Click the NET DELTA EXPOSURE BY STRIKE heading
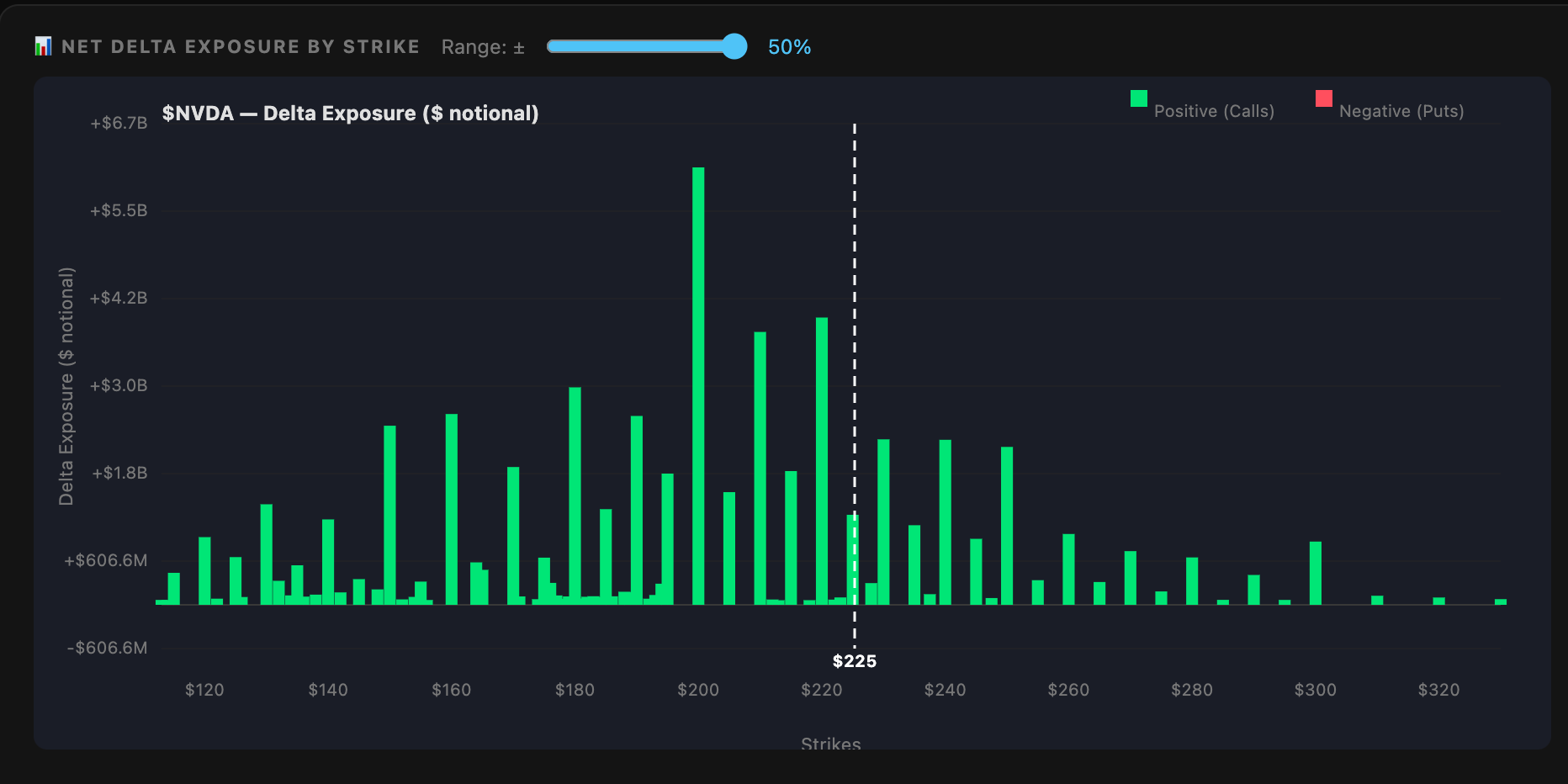1568x784 pixels. click(241, 47)
